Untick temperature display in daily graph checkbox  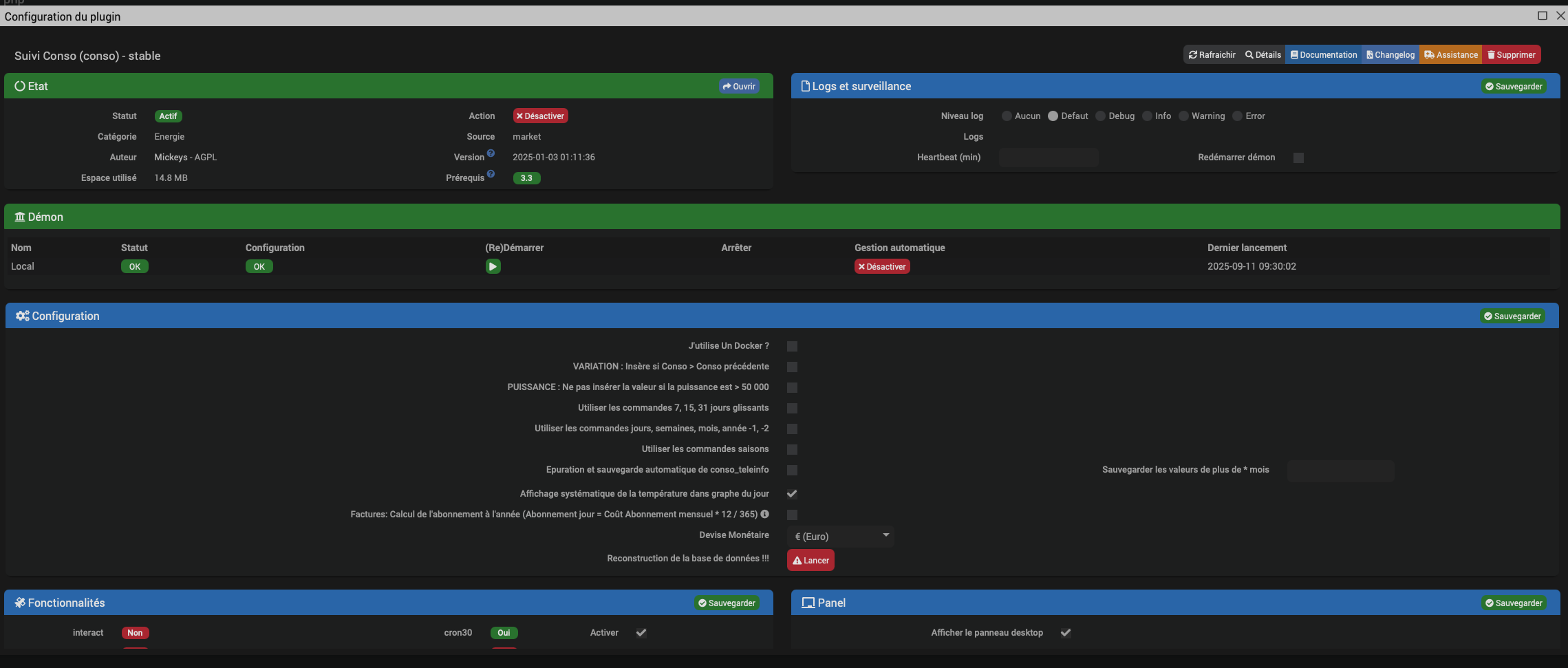tap(792, 494)
